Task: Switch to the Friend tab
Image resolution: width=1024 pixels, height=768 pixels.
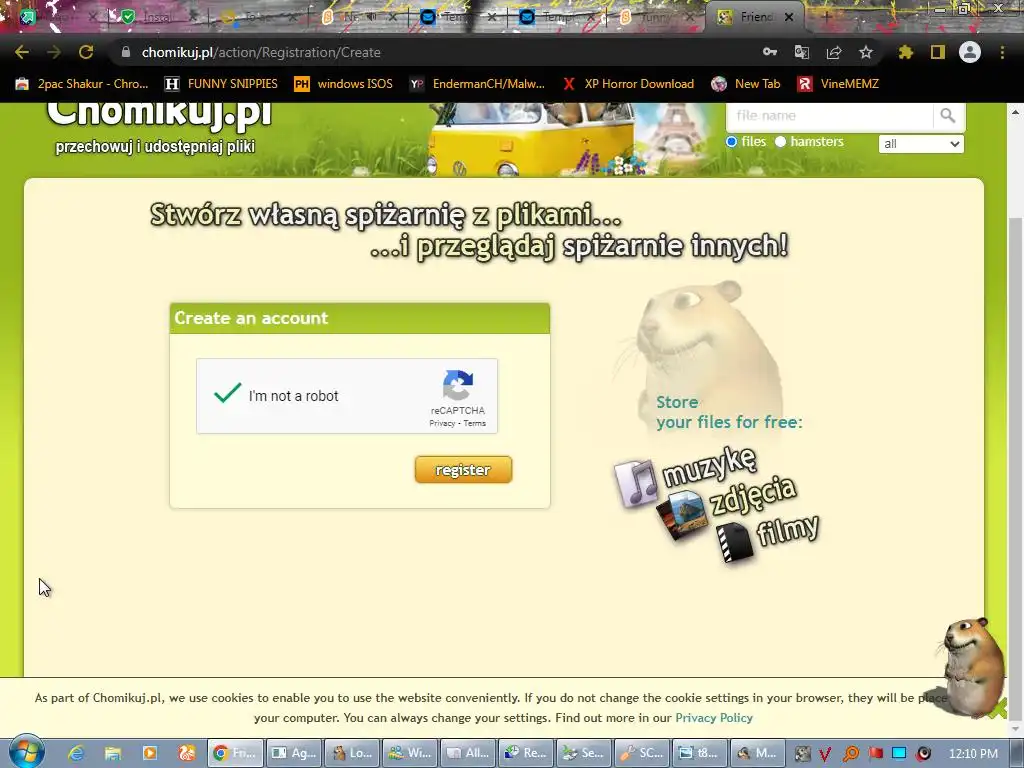Action: [754, 18]
